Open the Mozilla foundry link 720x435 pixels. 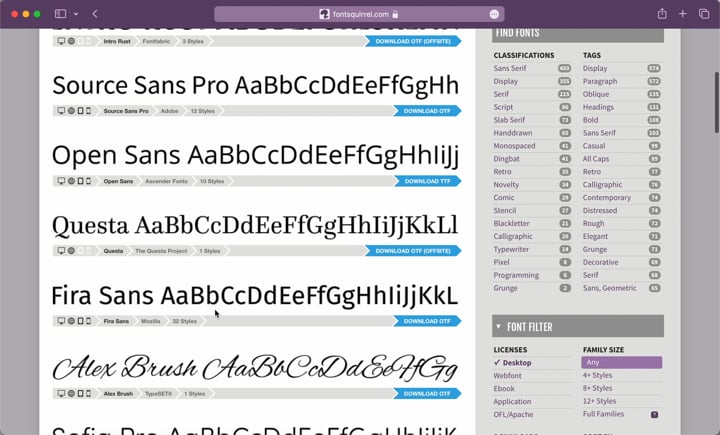(x=151, y=321)
